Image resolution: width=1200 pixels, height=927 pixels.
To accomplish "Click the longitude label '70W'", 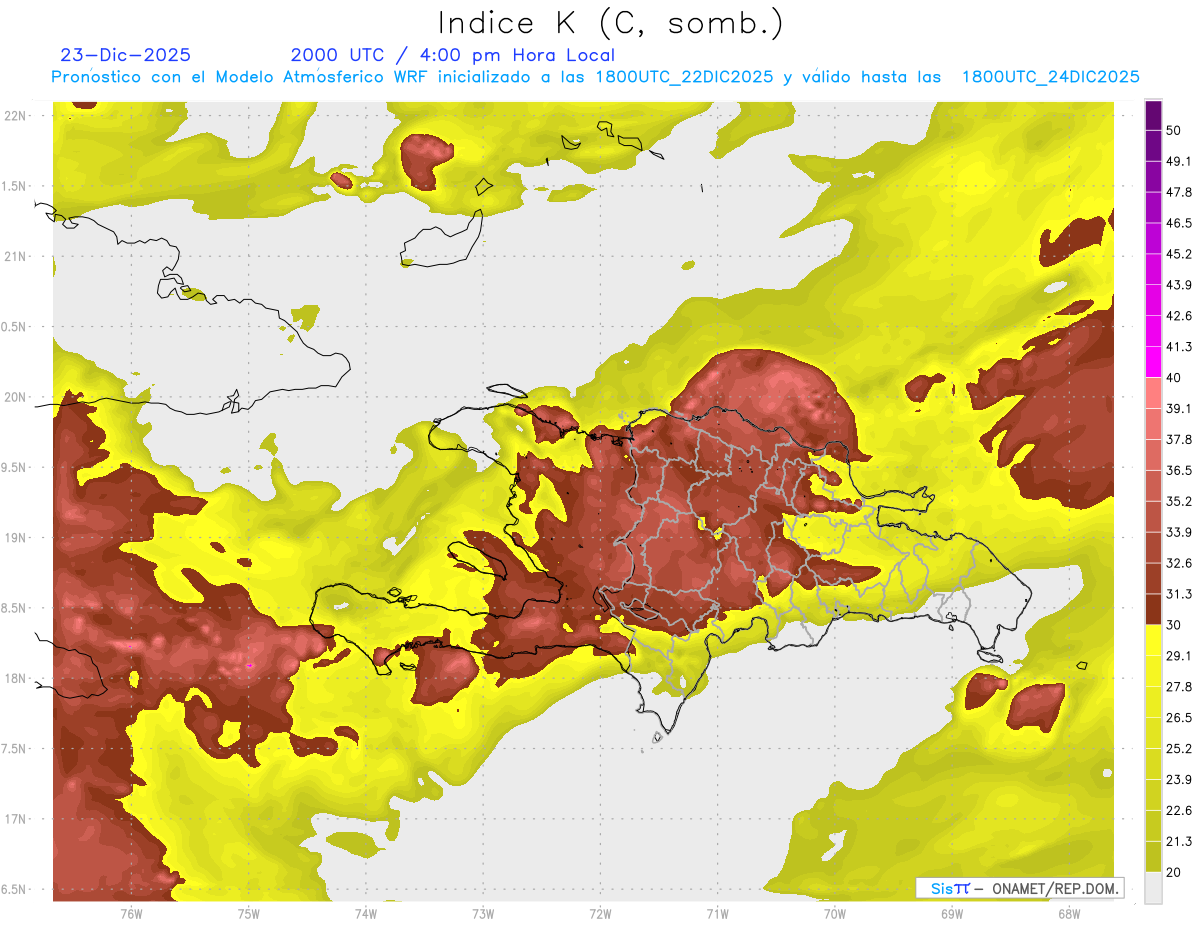I will (x=835, y=914).
